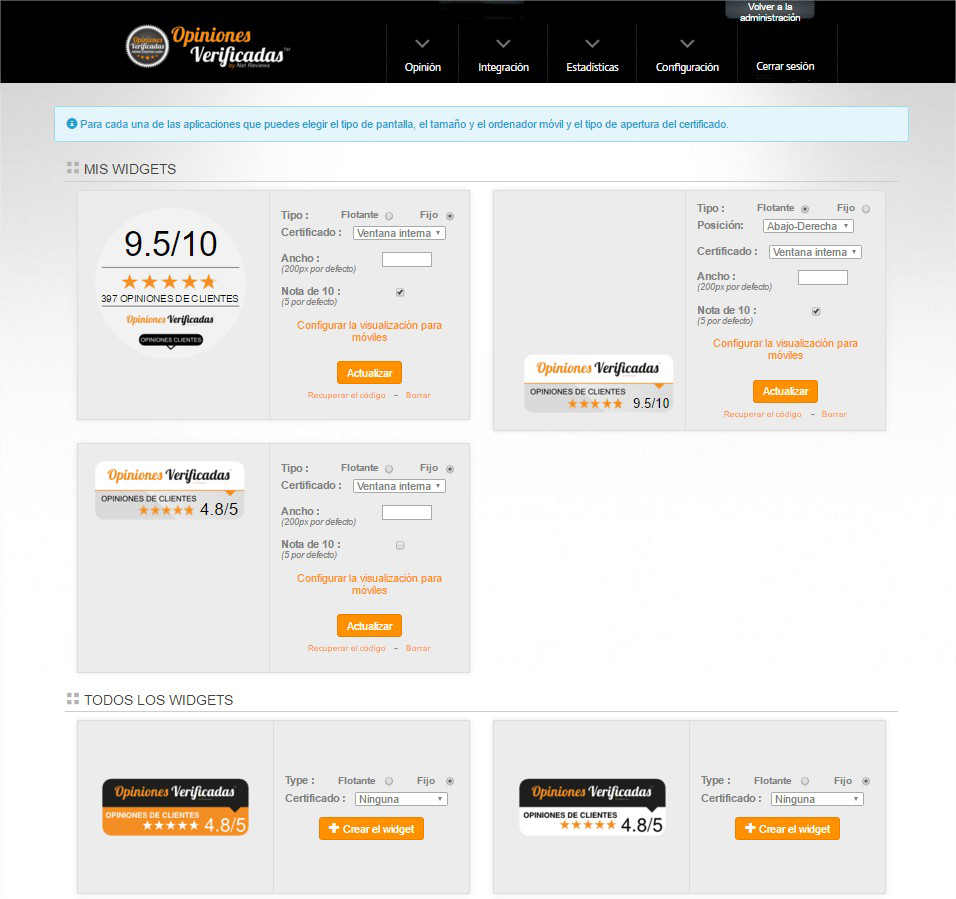Open the Estadísticas menu
956x899 pixels.
(592, 55)
